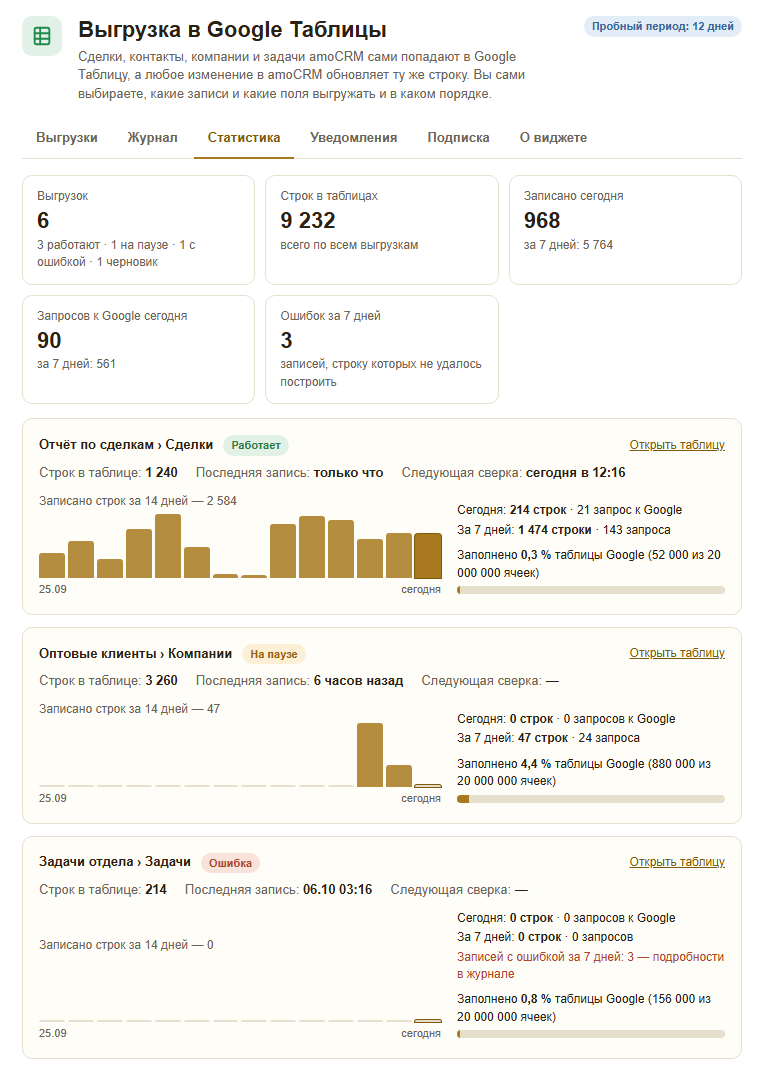This screenshot has width=764, height=1069.
Task: Click the red Ошибка status badge
Action: tap(230, 863)
